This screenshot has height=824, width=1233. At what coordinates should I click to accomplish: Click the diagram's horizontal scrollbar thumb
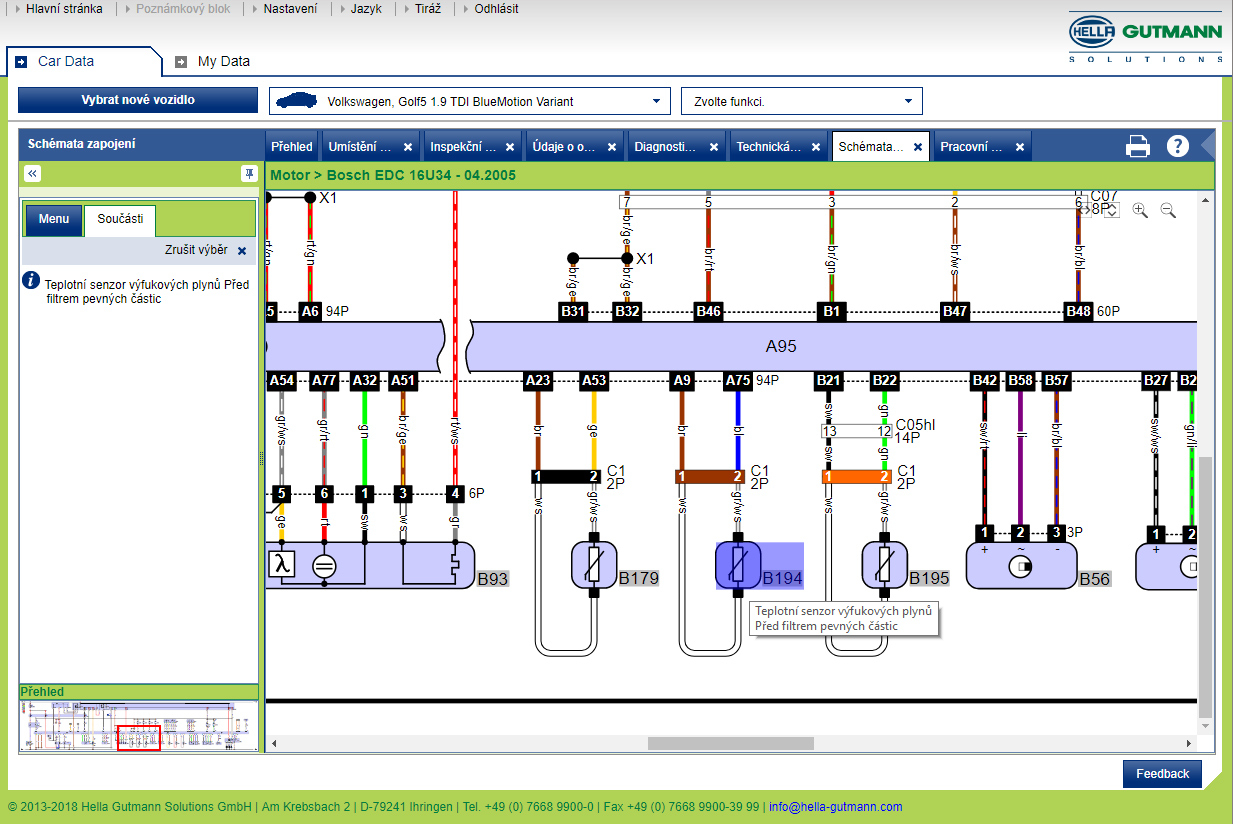pyautogui.click(x=731, y=743)
